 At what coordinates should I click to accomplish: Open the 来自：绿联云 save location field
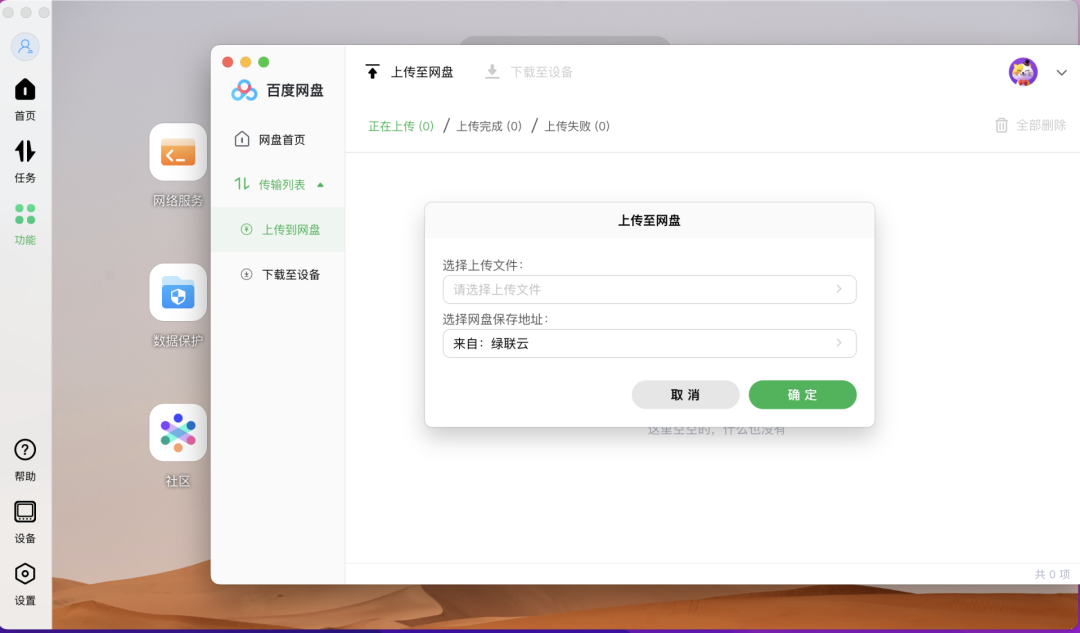(x=650, y=344)
